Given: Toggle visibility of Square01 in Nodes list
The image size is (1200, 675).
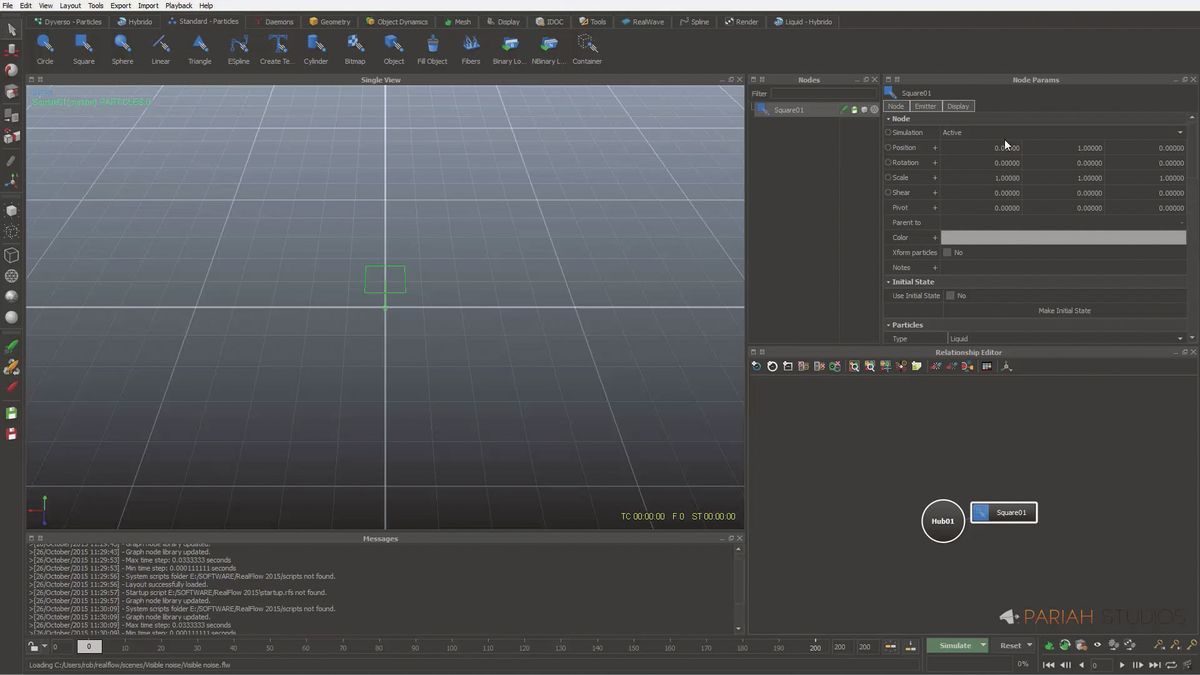Looking at the screenshot, I should 853,110.
